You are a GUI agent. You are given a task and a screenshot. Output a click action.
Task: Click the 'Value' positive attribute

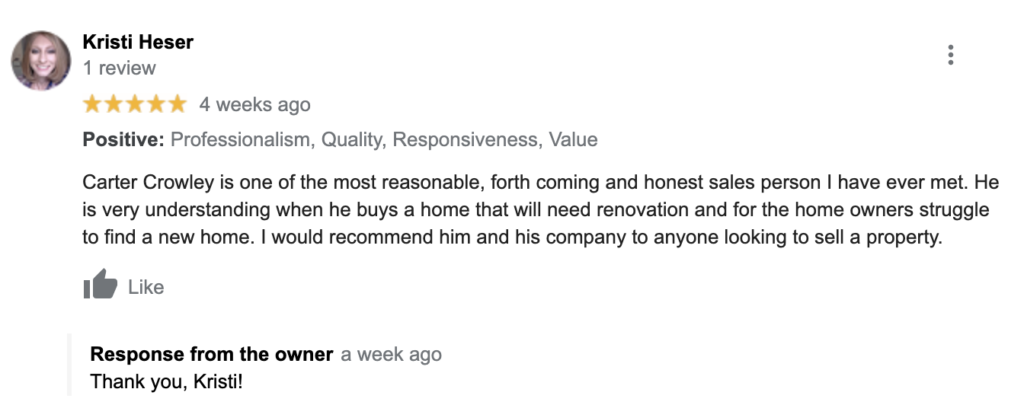point(573,139)
